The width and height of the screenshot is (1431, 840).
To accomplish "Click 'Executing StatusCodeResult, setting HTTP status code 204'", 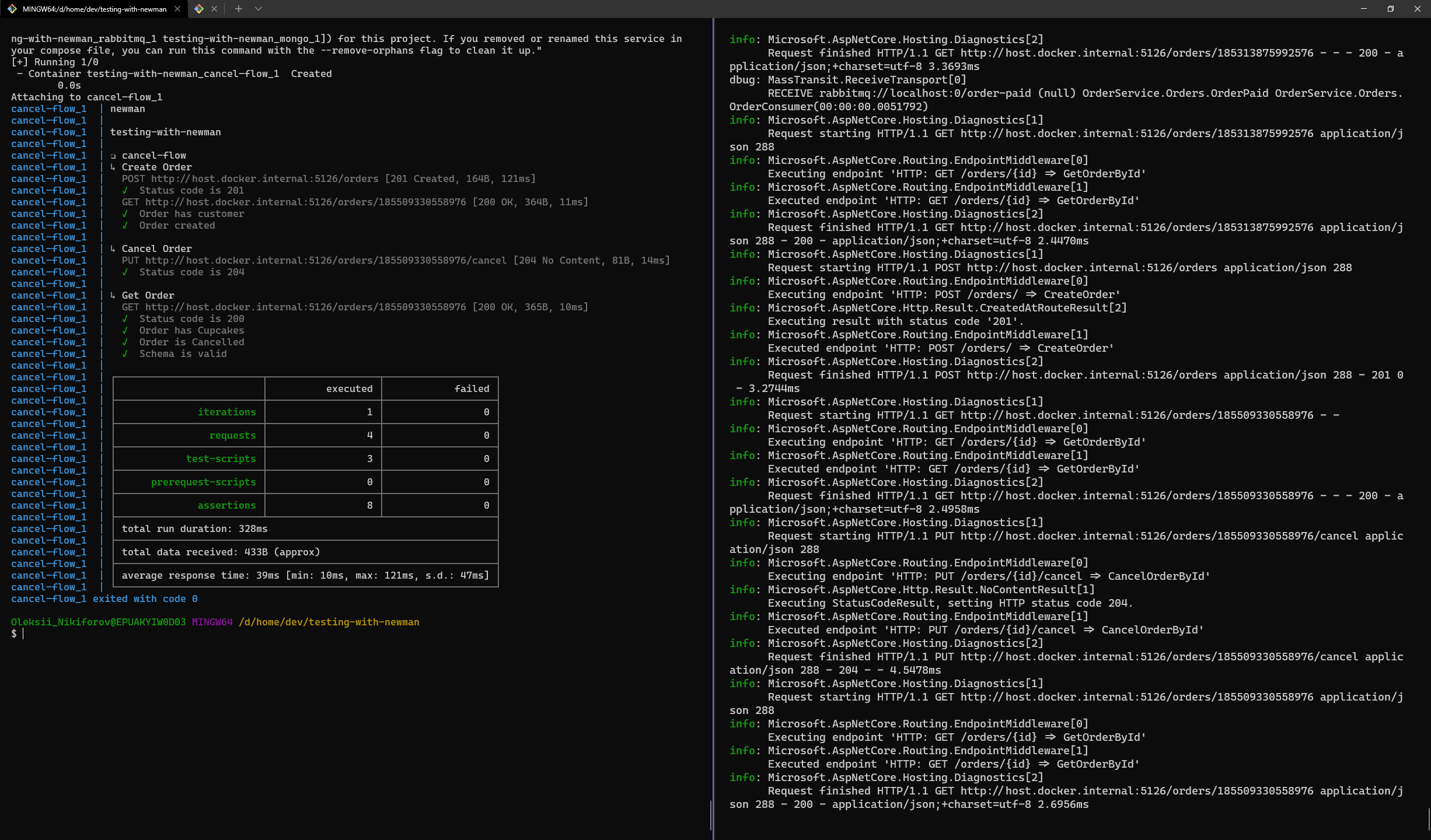I will click(x=950, y=603).
